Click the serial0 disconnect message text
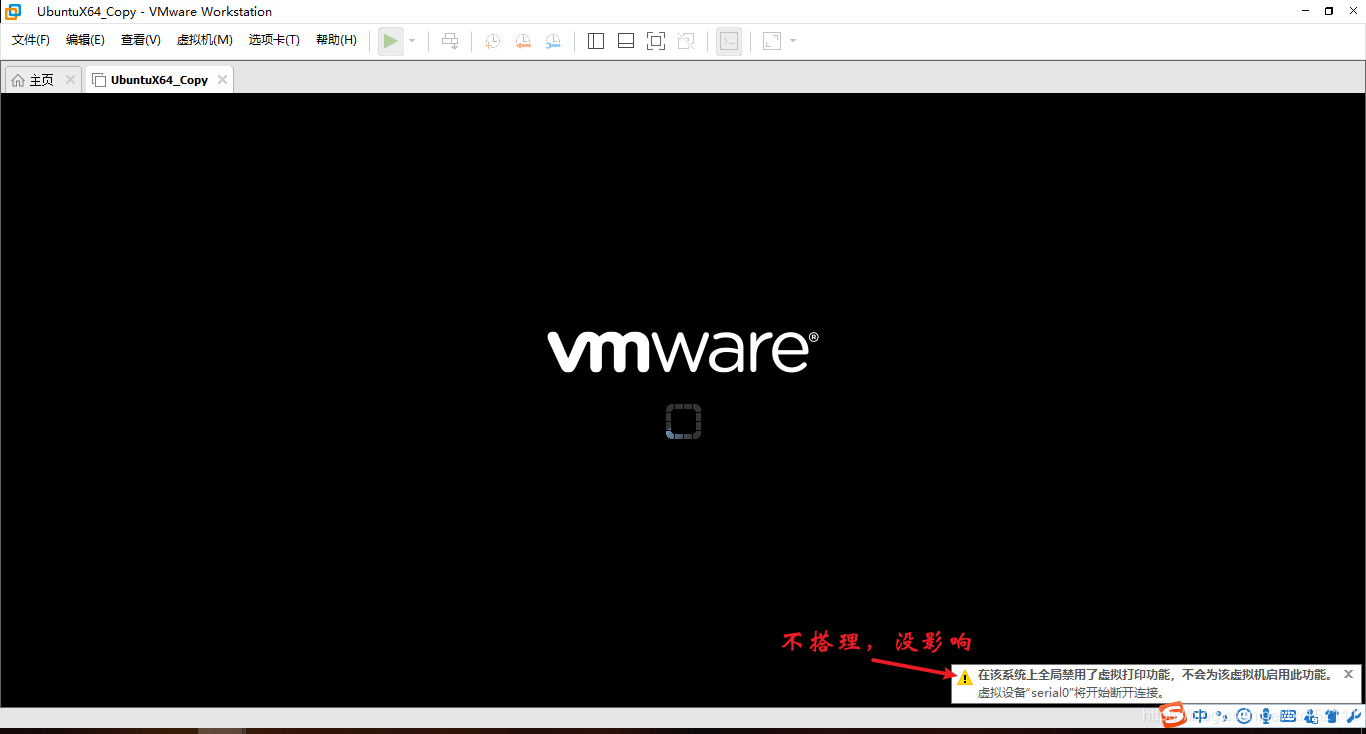This screenshot has width=1366, height=734. point(1070,692)
